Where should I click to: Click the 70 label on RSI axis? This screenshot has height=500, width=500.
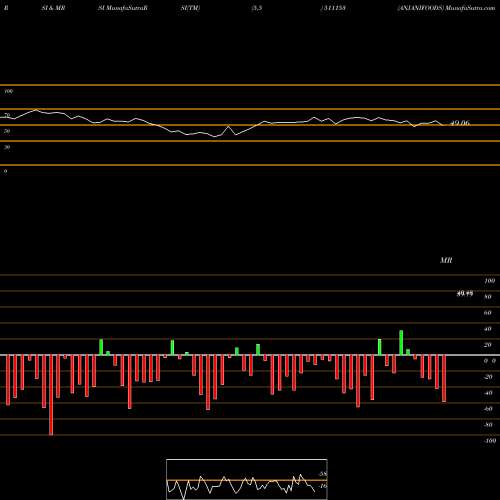[x=7, y=115]
